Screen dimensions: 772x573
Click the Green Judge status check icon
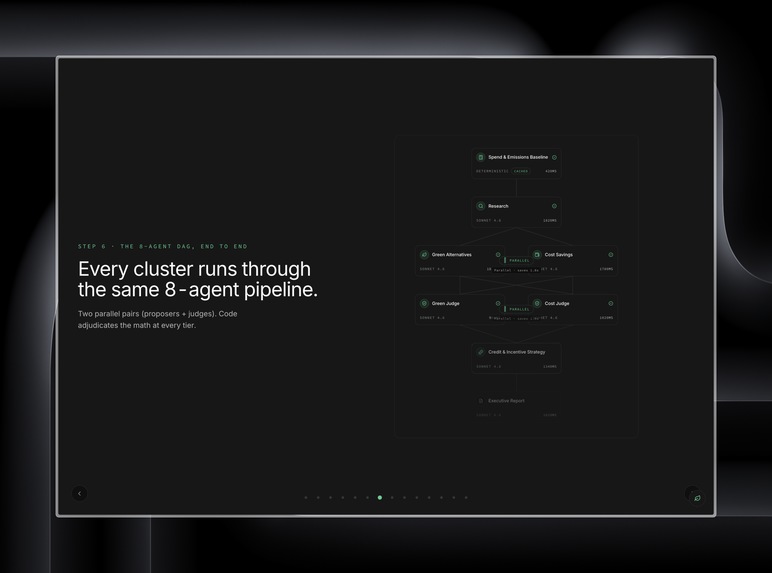point(498,304)
